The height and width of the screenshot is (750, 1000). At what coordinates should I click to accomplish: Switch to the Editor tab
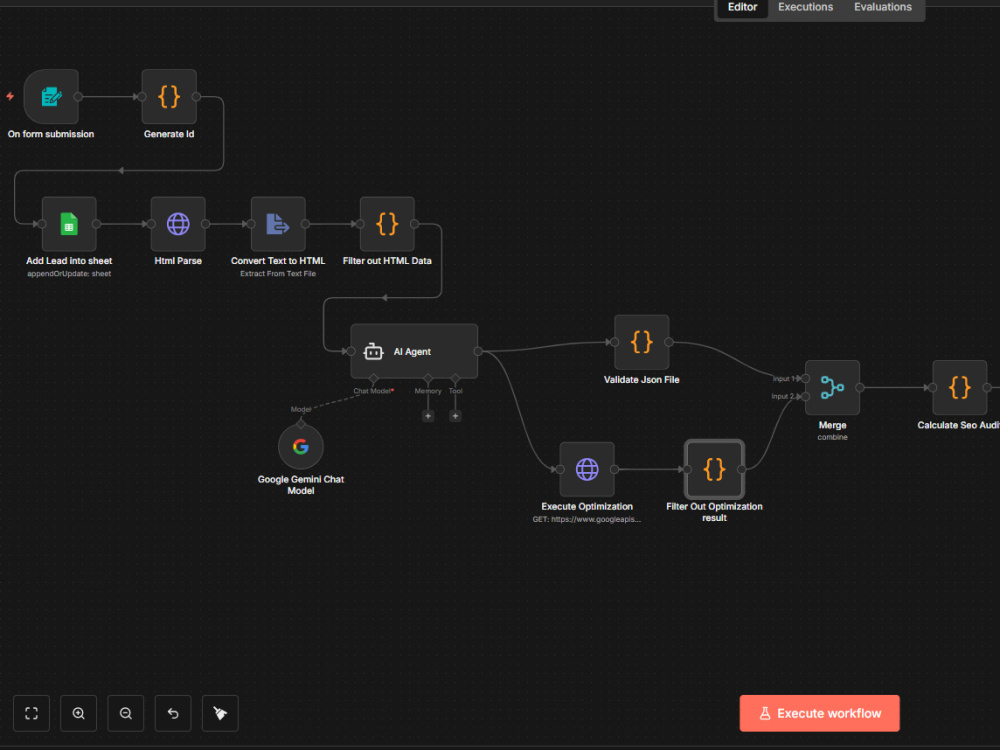[742, 8]
